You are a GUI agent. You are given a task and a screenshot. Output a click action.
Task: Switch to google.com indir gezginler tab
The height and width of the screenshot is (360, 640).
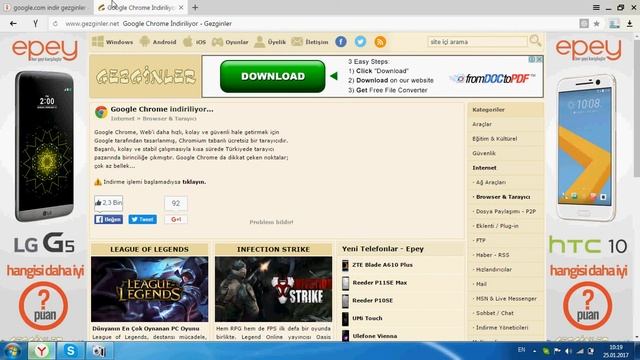point(46,7)
